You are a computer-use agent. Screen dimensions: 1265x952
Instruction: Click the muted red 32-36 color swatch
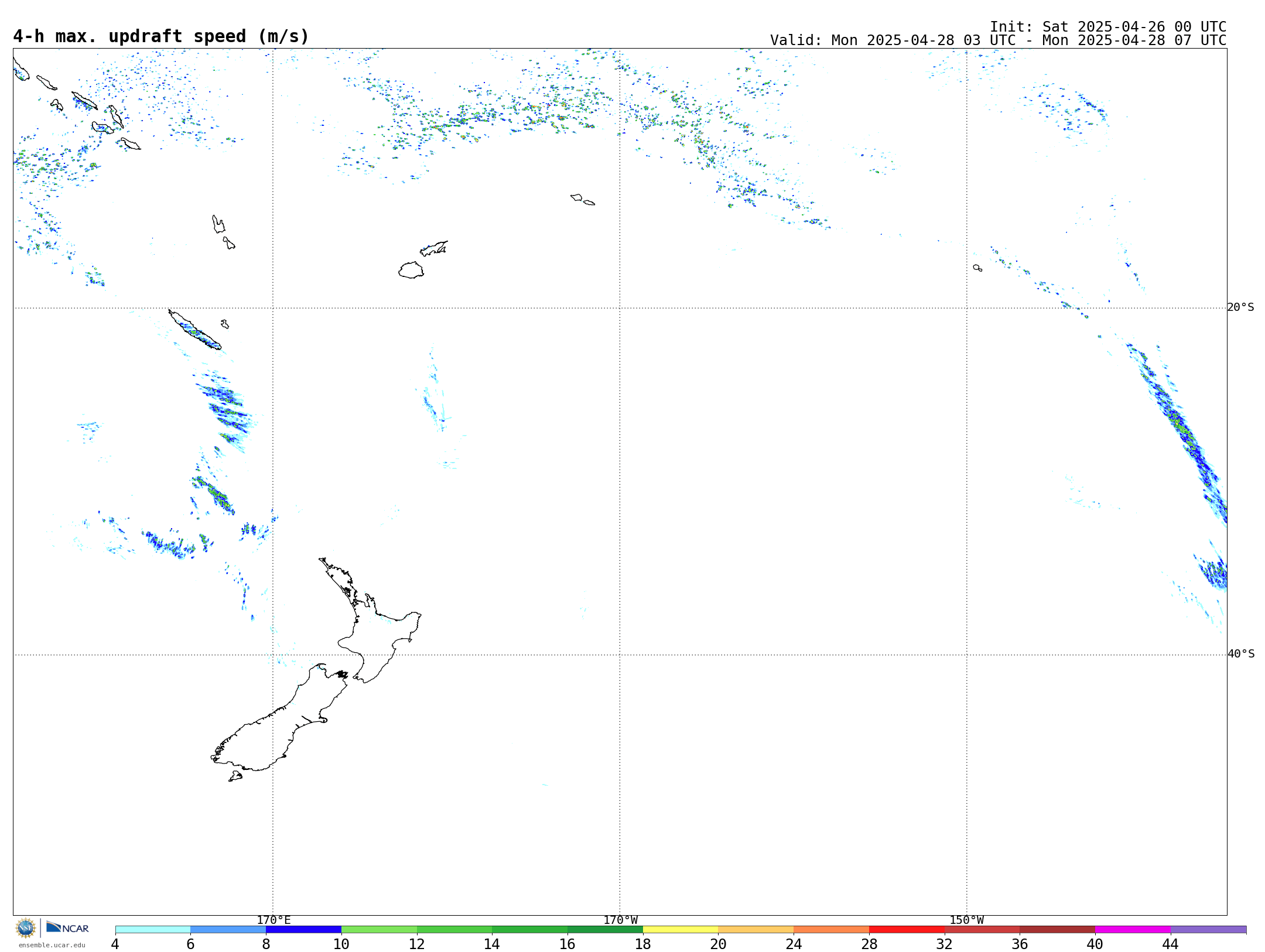coord(982,930)
